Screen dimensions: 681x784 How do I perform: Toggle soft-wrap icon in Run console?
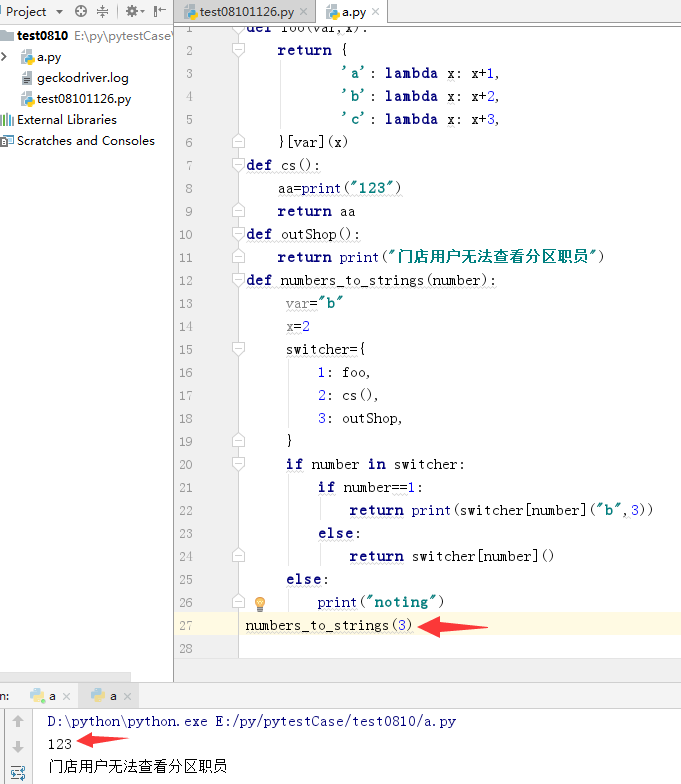coord(17,773)
